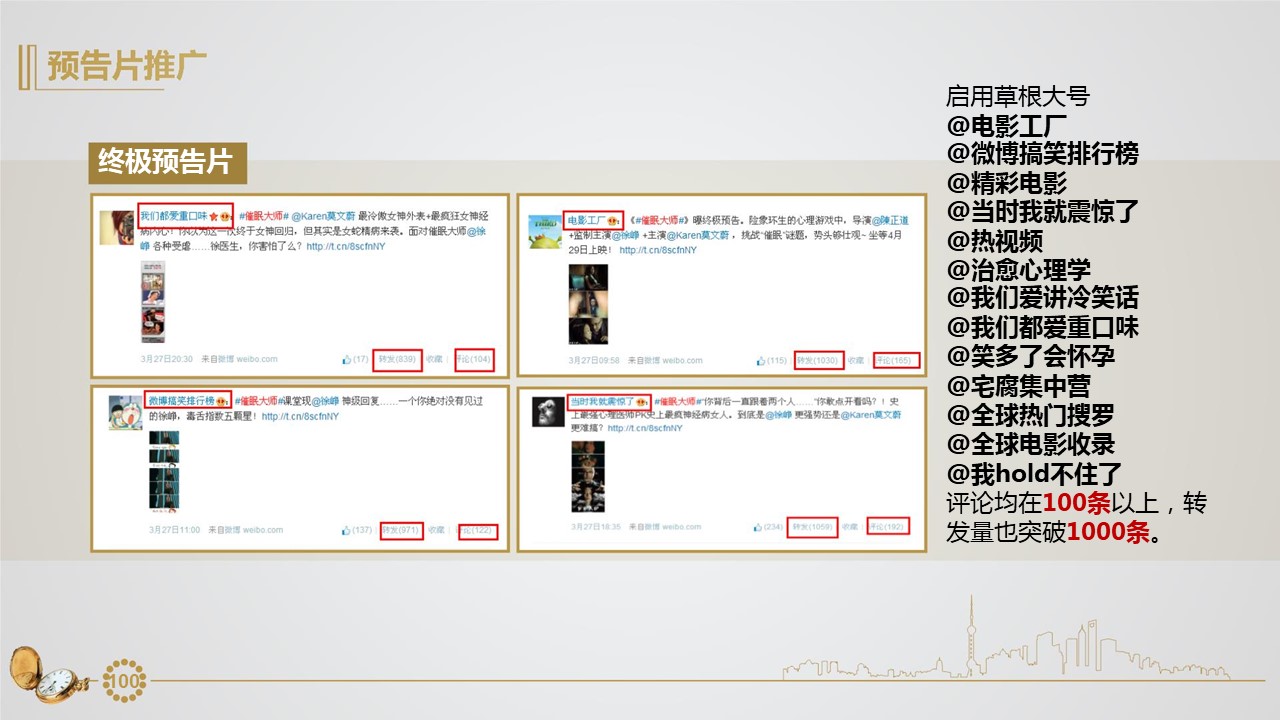The image size is (1280, 720).
Task: Click 收藏 on the 我们都爱重口味 post
Action: click(435, 359)
